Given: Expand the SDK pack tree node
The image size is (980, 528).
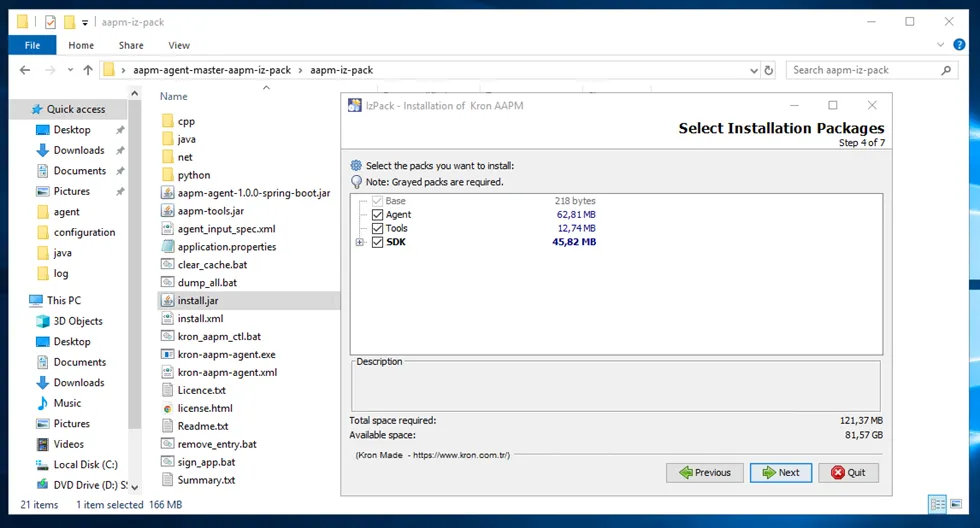Looking at the screenshot, I should (x=360, y=242).
